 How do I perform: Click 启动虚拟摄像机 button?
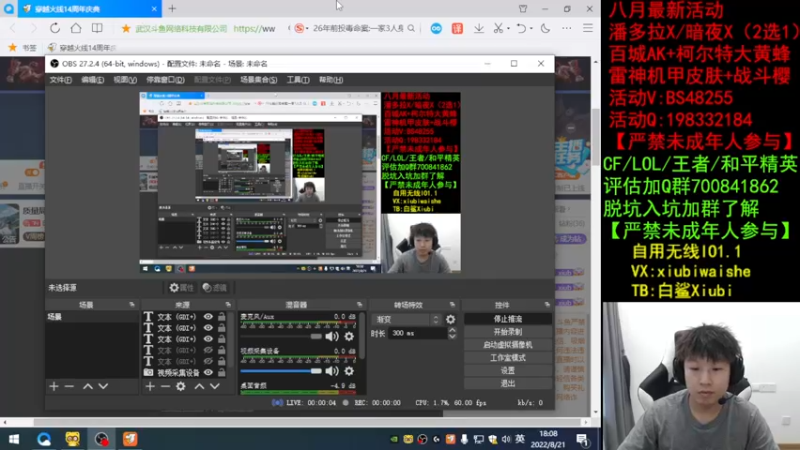click(x=508, y=345)
